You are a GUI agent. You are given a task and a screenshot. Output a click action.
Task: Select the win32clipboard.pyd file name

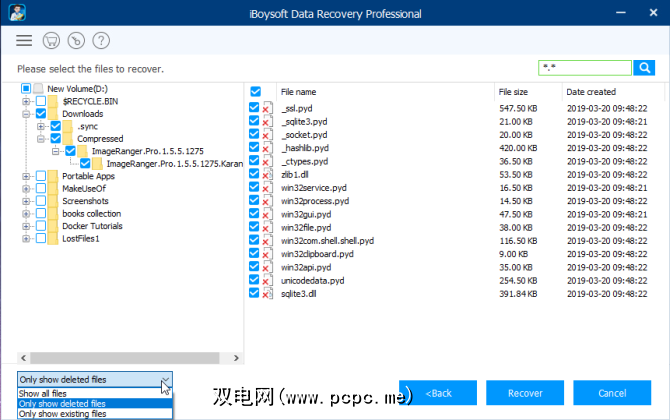pos(317,254)
